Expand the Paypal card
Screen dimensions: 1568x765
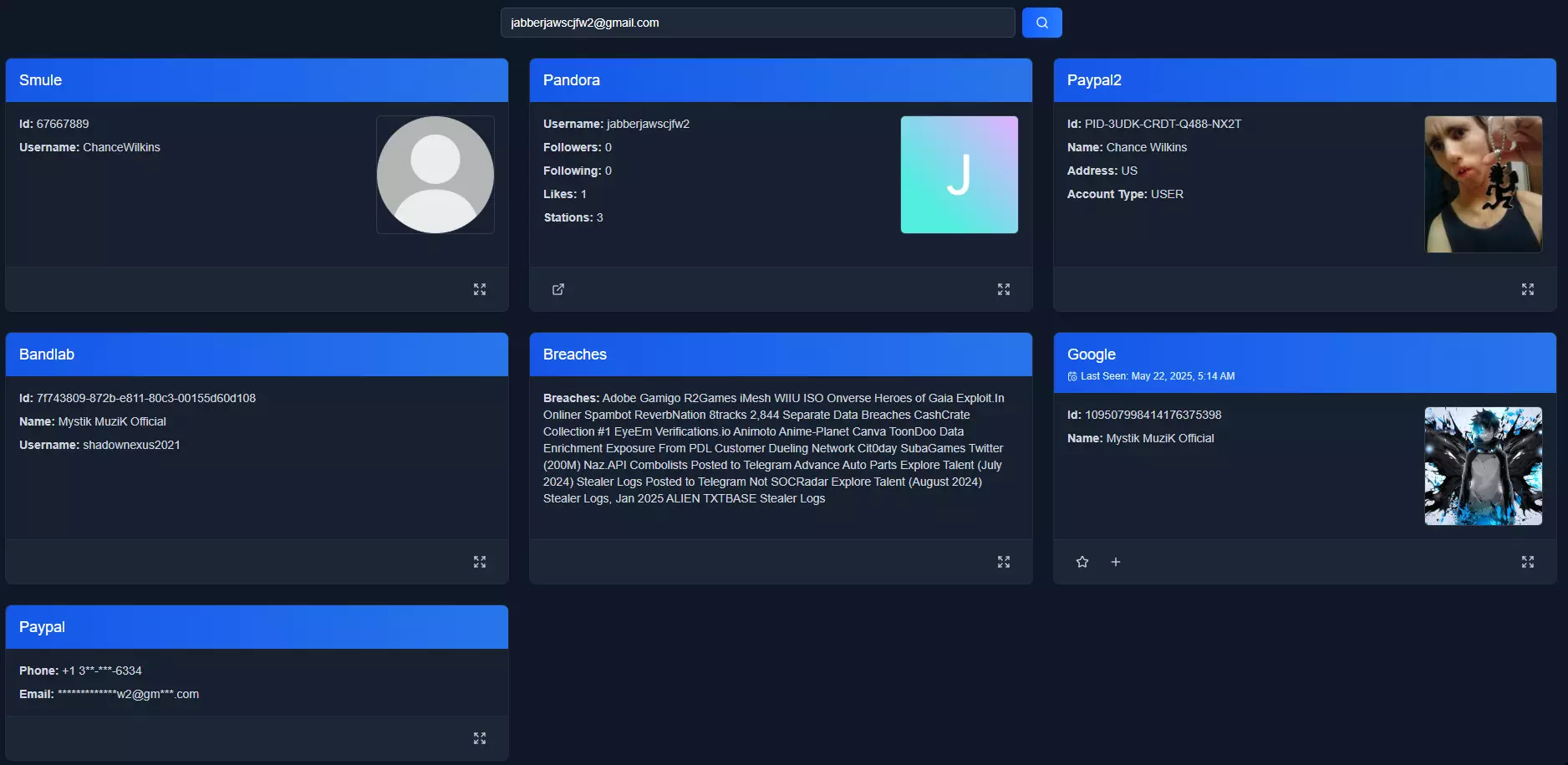tap(480, 738)
